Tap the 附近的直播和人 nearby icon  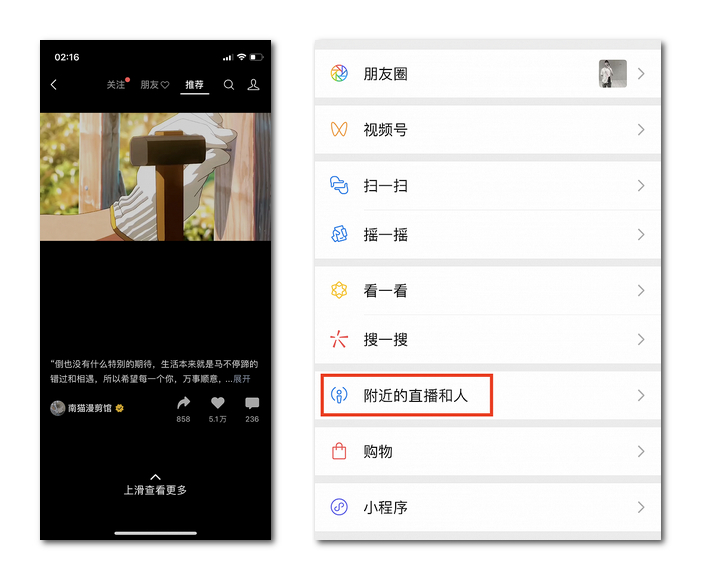(x=339, y=395)
